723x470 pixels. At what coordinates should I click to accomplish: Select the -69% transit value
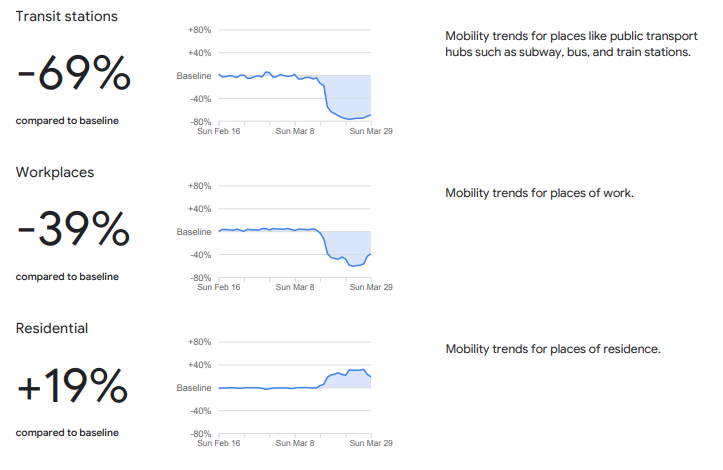[x=73, y=75]
